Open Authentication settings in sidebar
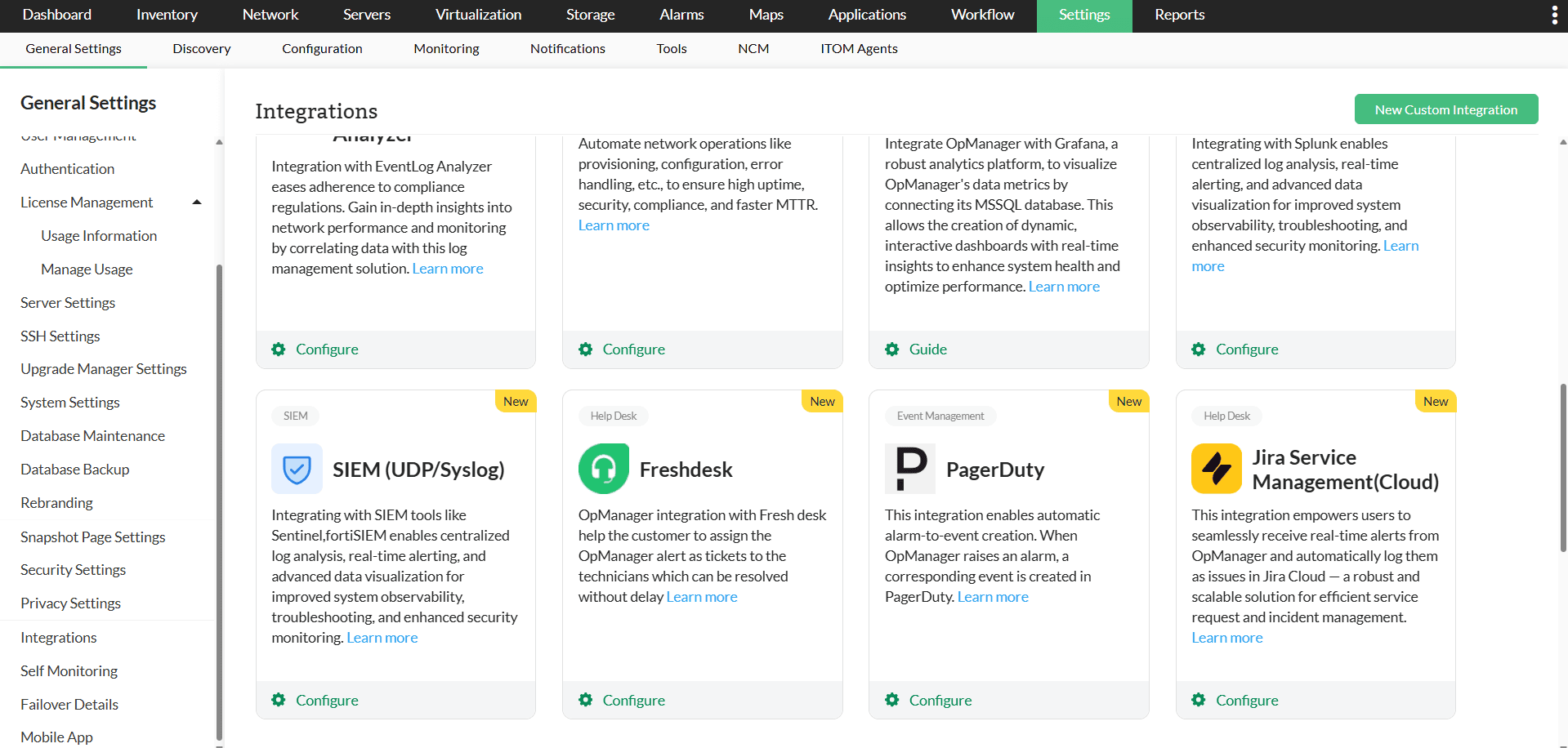The width and height of the screenshot is (1568, 748). pyautogui.click(x=68, y=169)
